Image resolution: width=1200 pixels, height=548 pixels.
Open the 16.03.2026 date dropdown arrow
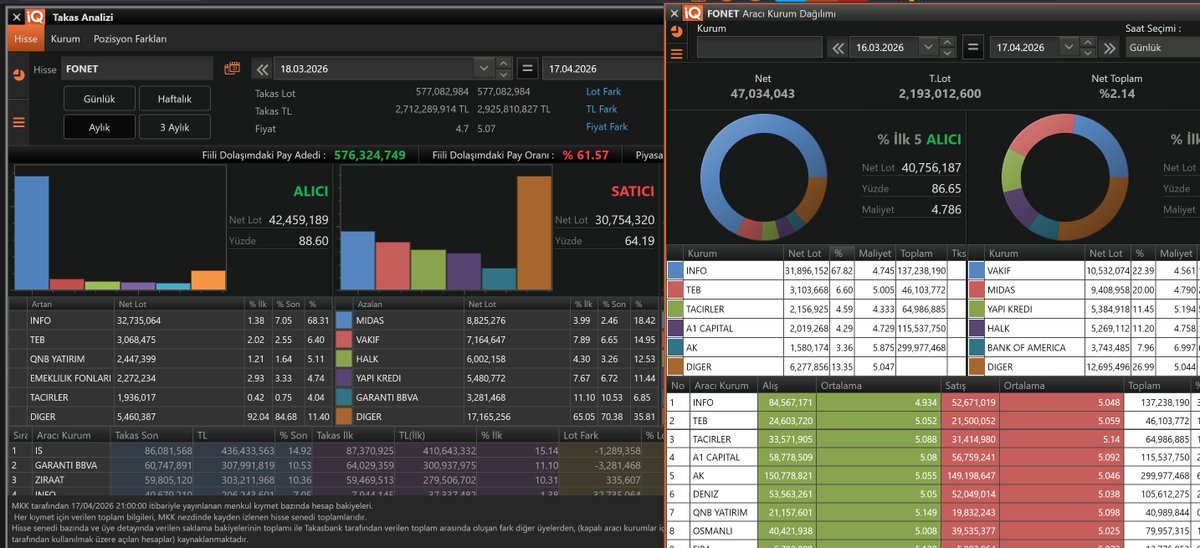(x=928, y=47)
